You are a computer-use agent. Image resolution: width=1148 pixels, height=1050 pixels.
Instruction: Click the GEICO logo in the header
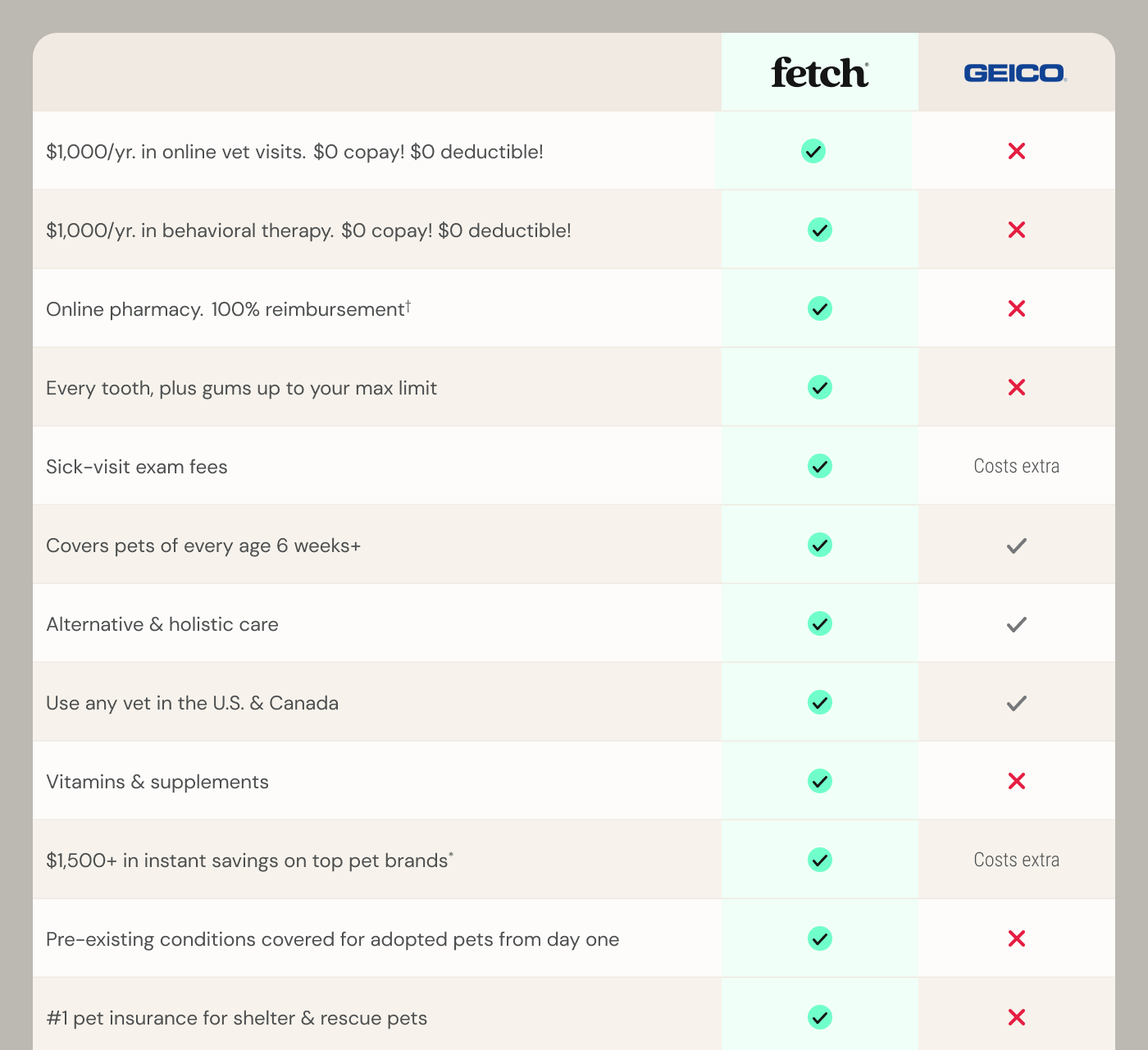[x=1015, y=73]
